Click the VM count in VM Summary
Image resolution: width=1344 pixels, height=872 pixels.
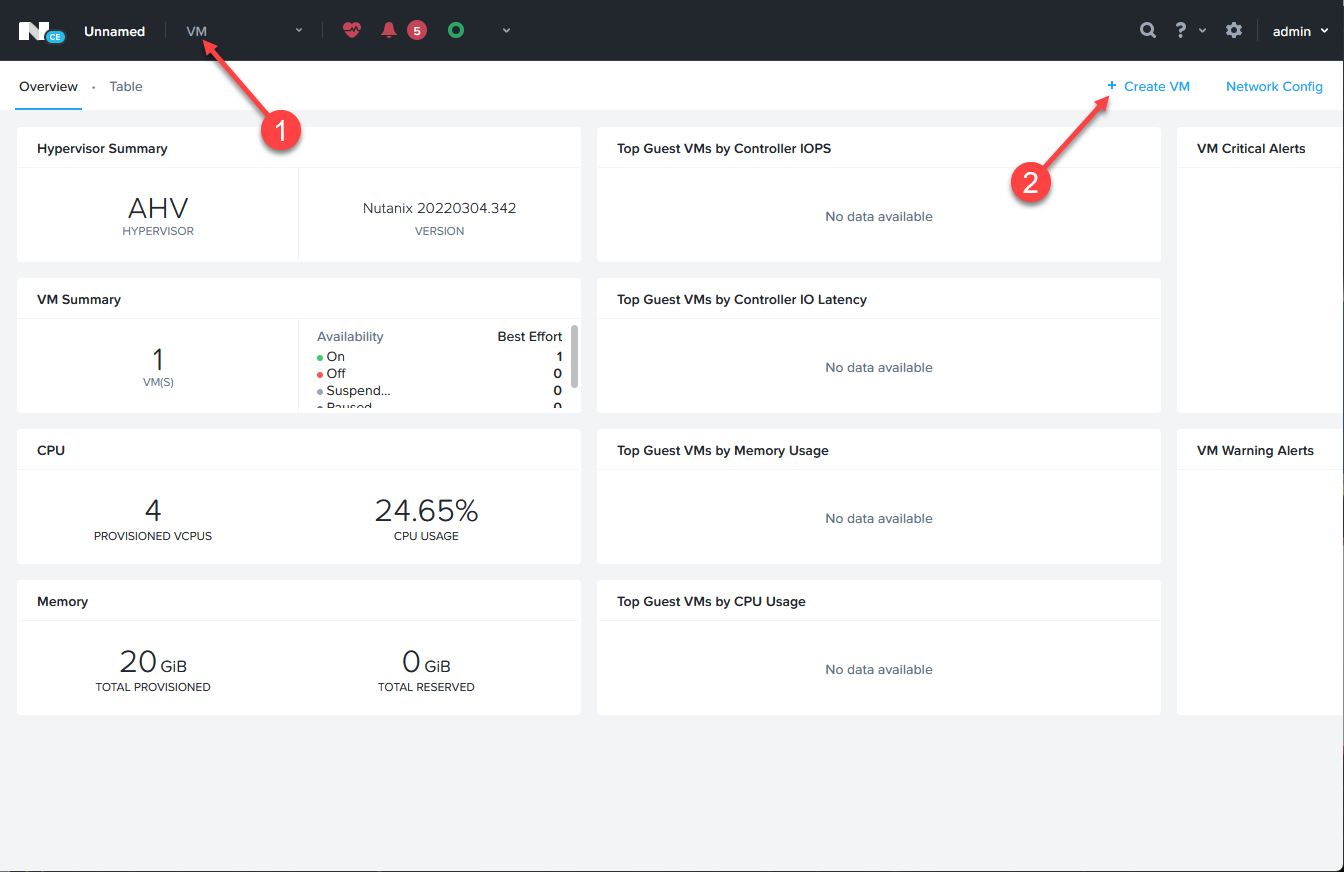pos(157,359)
